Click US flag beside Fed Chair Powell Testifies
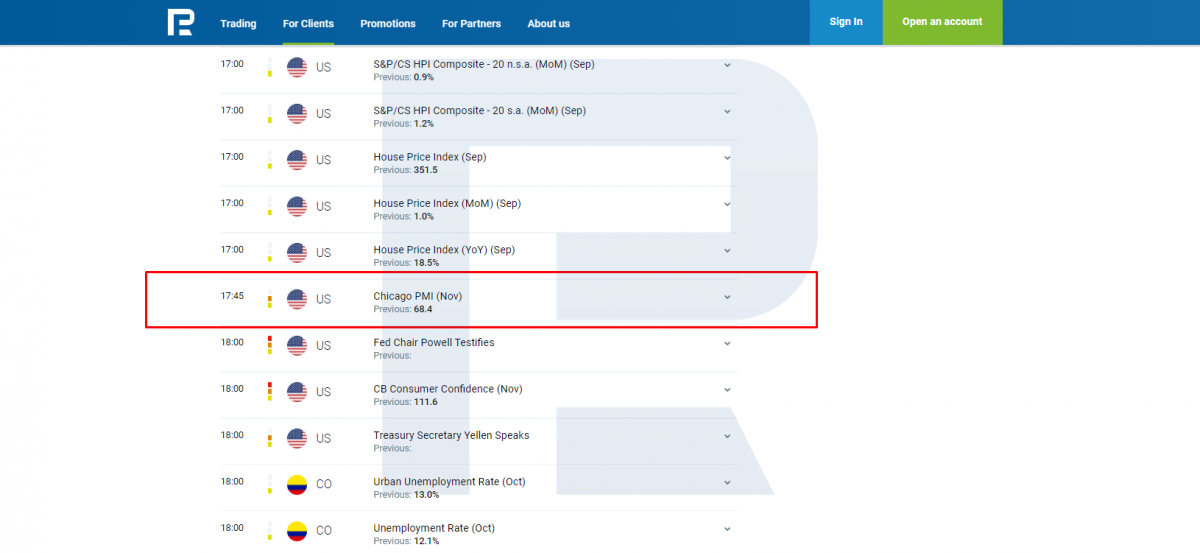 point(297,346)
